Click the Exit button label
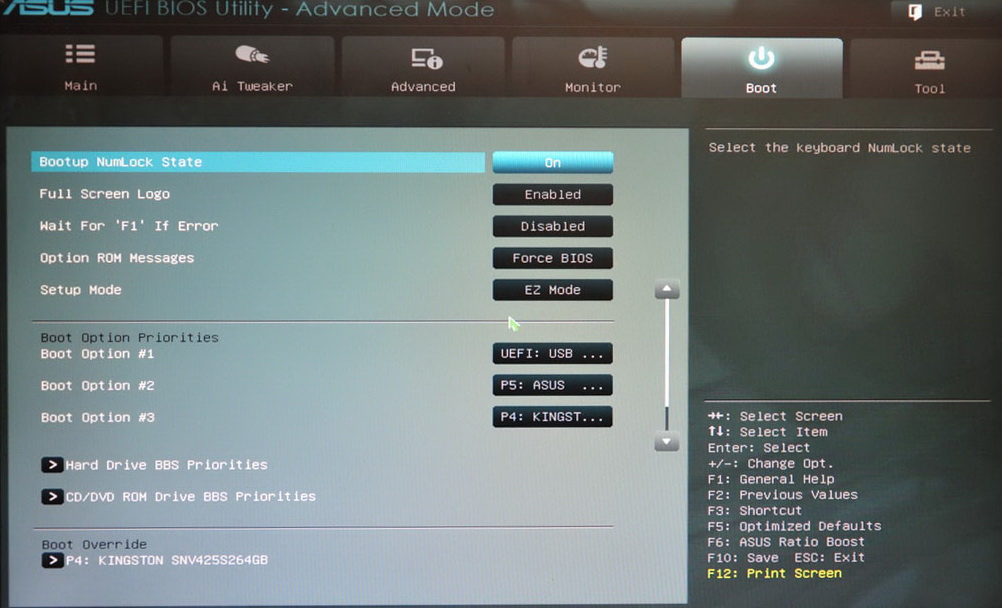Viewport: 1002px width, 608px height. tap(949, 12)
